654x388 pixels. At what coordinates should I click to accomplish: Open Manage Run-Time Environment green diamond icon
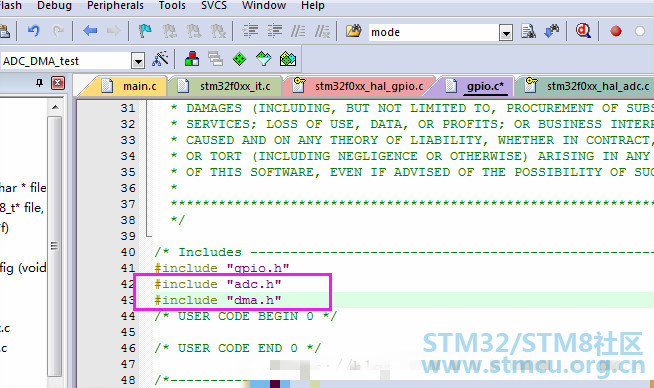[x=239, y=59]
